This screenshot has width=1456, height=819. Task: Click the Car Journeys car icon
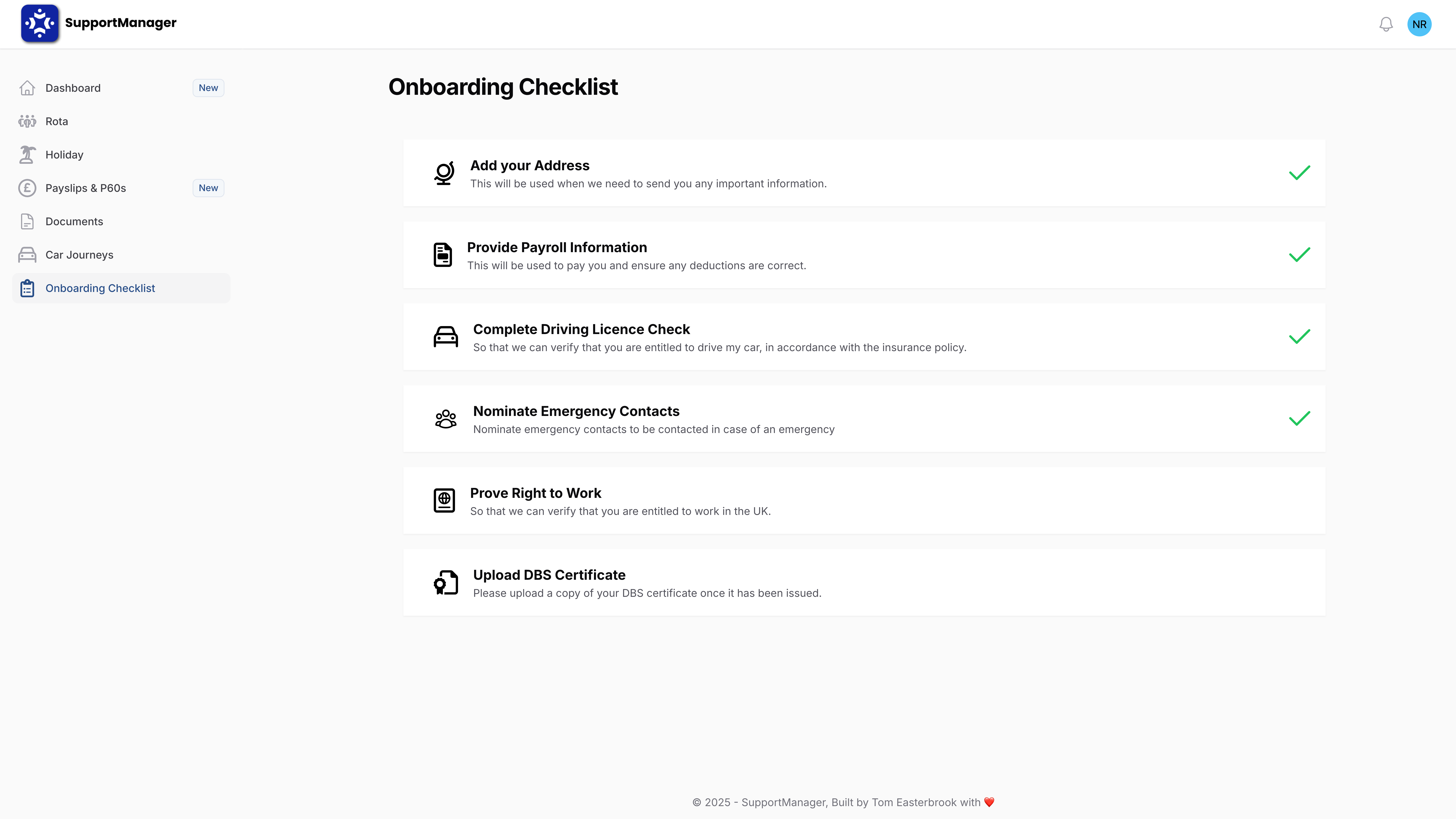[27, 255]
